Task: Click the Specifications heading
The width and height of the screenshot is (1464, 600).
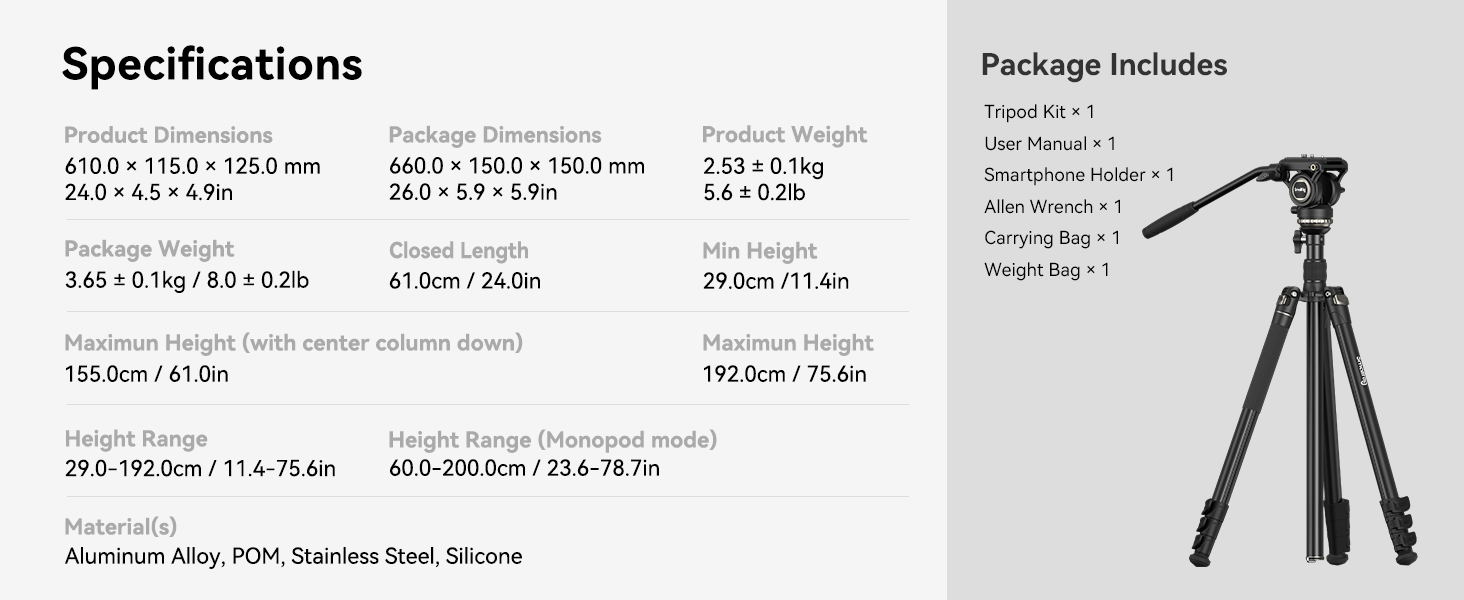Action: 212,64
